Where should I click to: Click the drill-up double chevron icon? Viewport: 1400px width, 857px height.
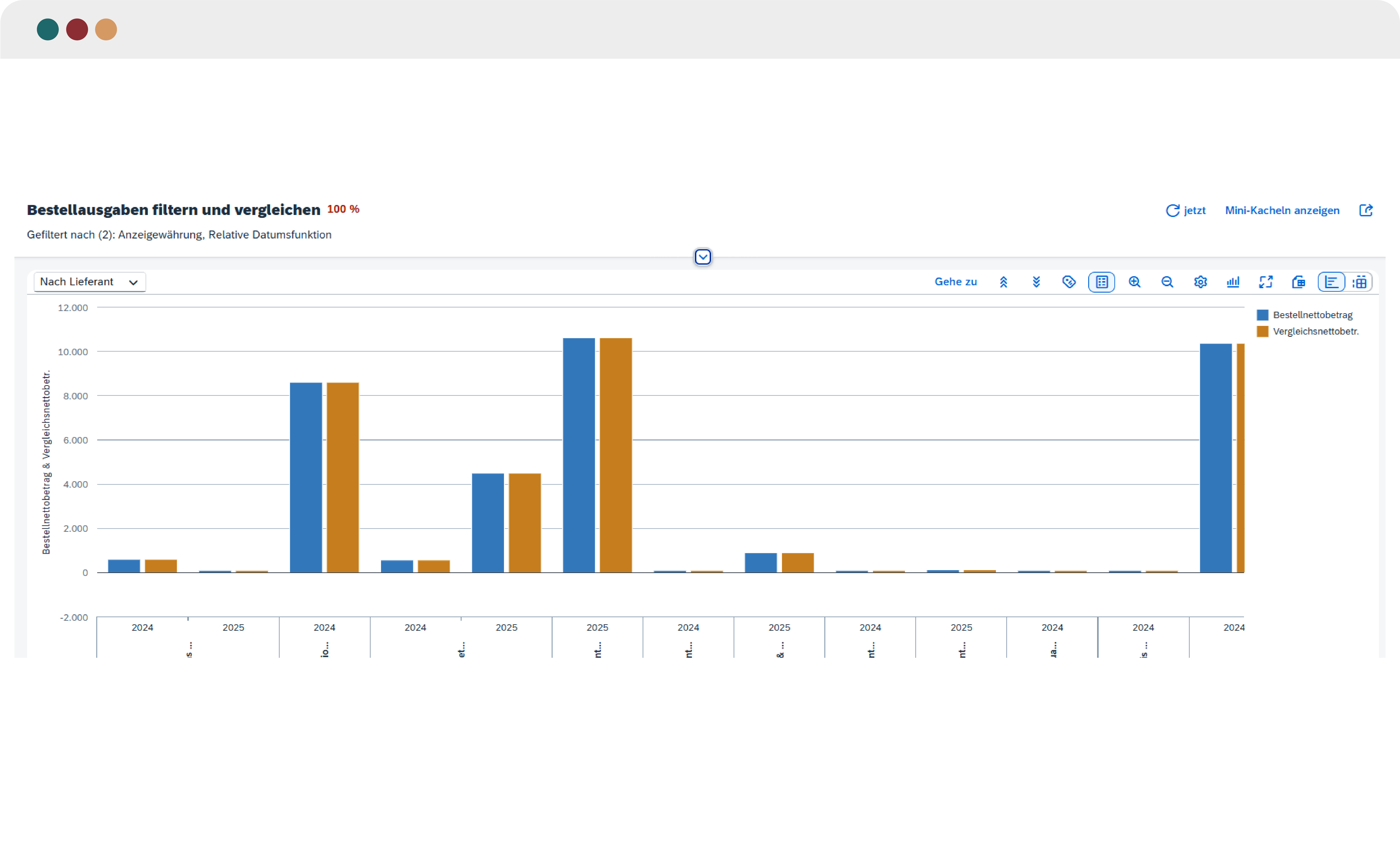tap(1003, 282)
